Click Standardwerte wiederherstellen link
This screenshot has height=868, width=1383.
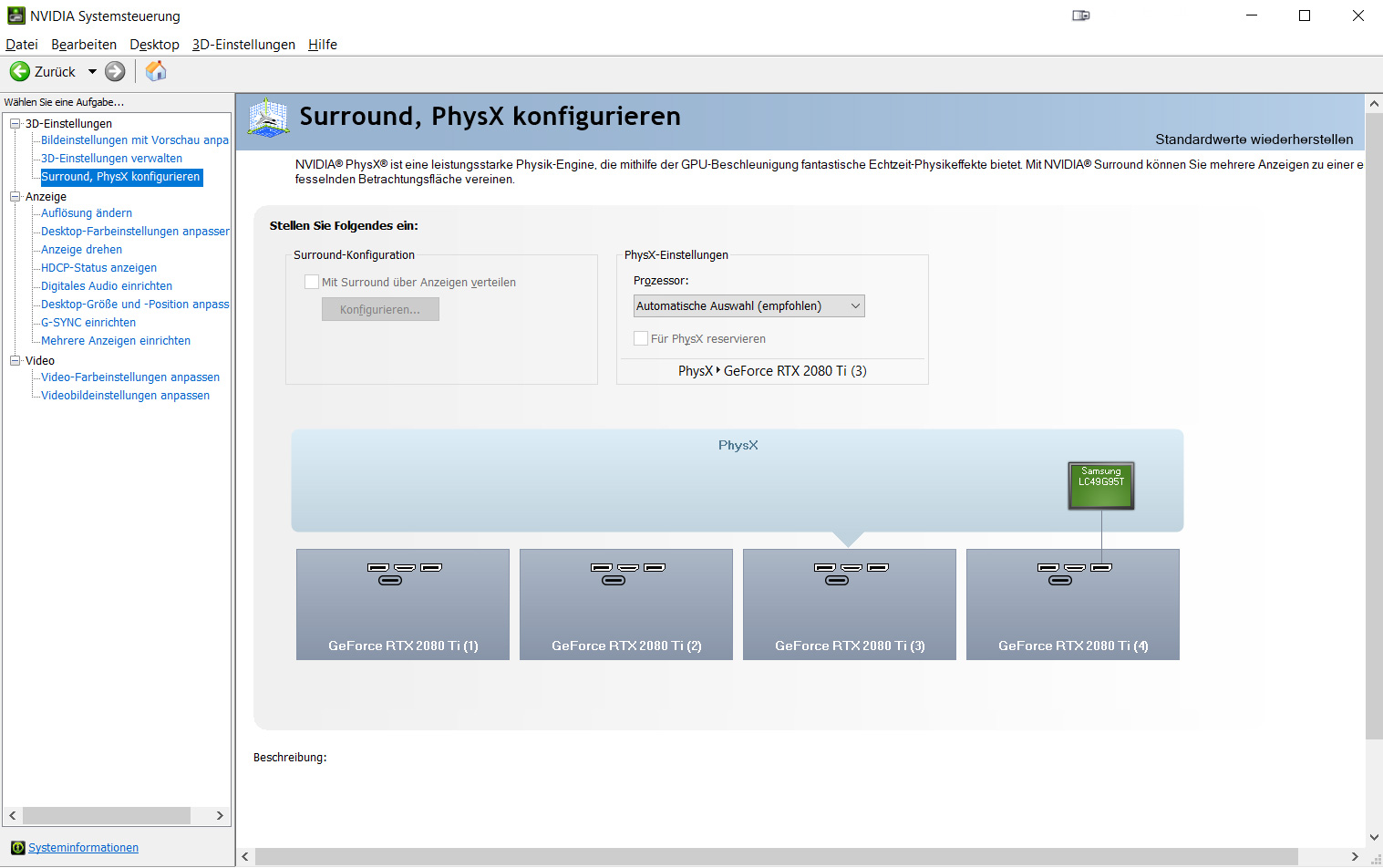1254,139
